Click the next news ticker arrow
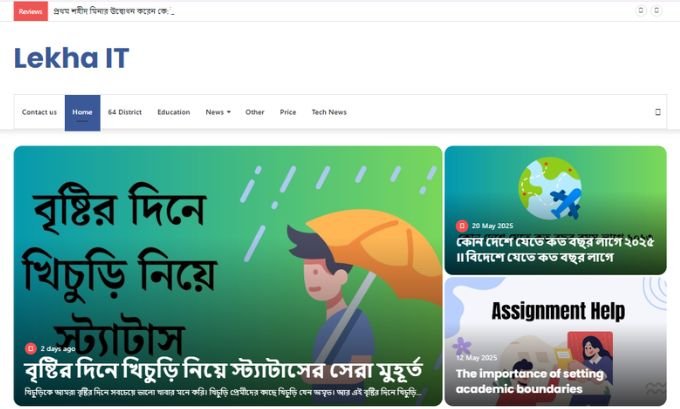The height and width of the screenshot is (409, 680). click(x=657, y=10)
